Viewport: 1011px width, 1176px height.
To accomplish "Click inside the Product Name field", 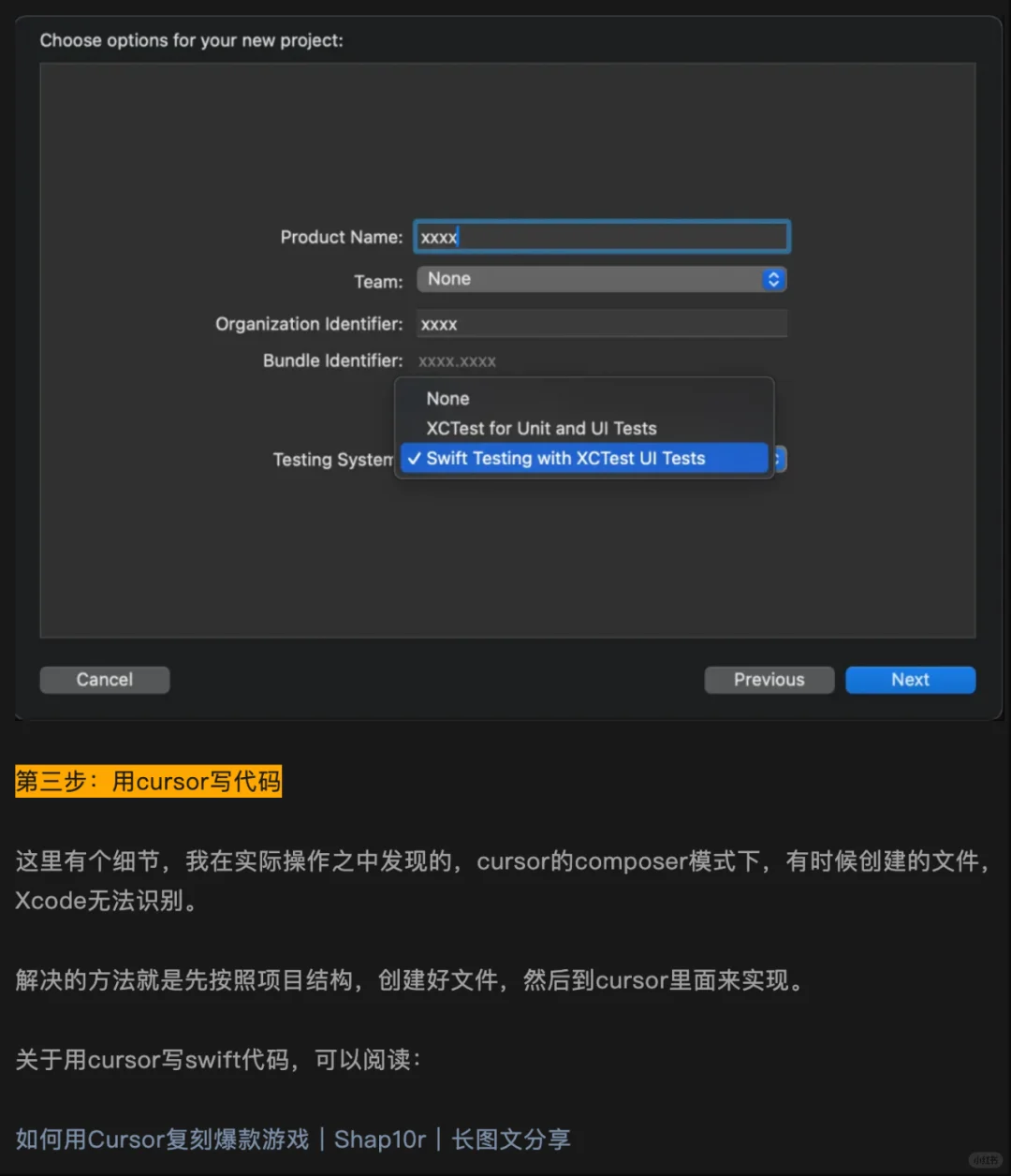I will [x=601, y=237].
